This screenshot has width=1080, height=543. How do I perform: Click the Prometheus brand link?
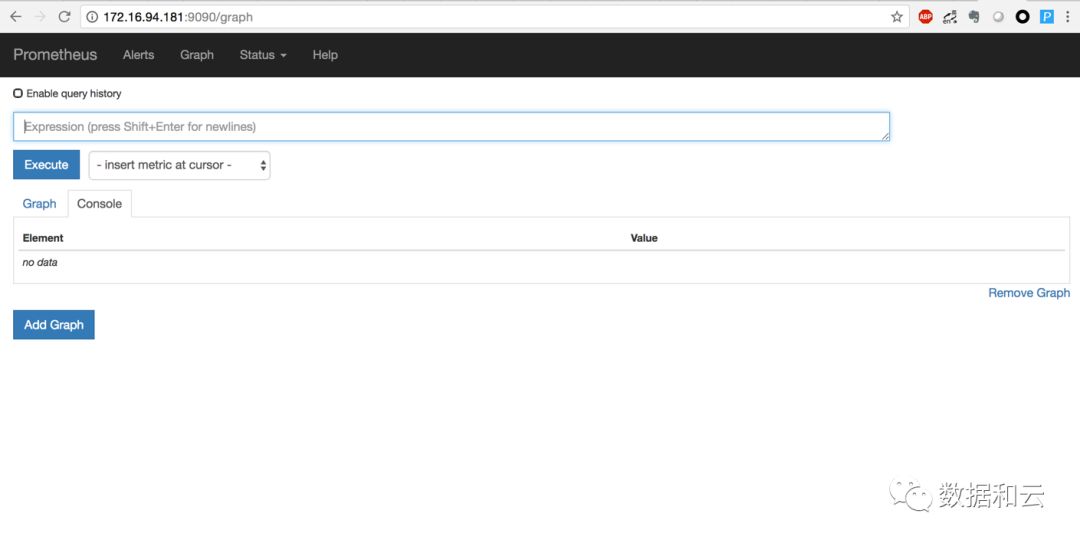click(x=55, y=55)
